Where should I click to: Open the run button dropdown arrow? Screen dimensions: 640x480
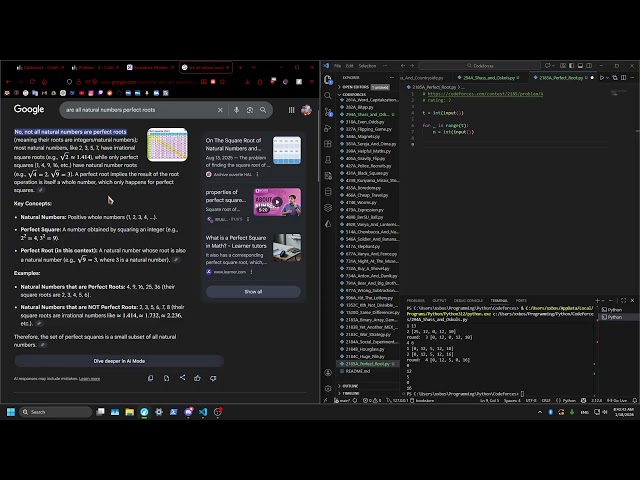607,78
